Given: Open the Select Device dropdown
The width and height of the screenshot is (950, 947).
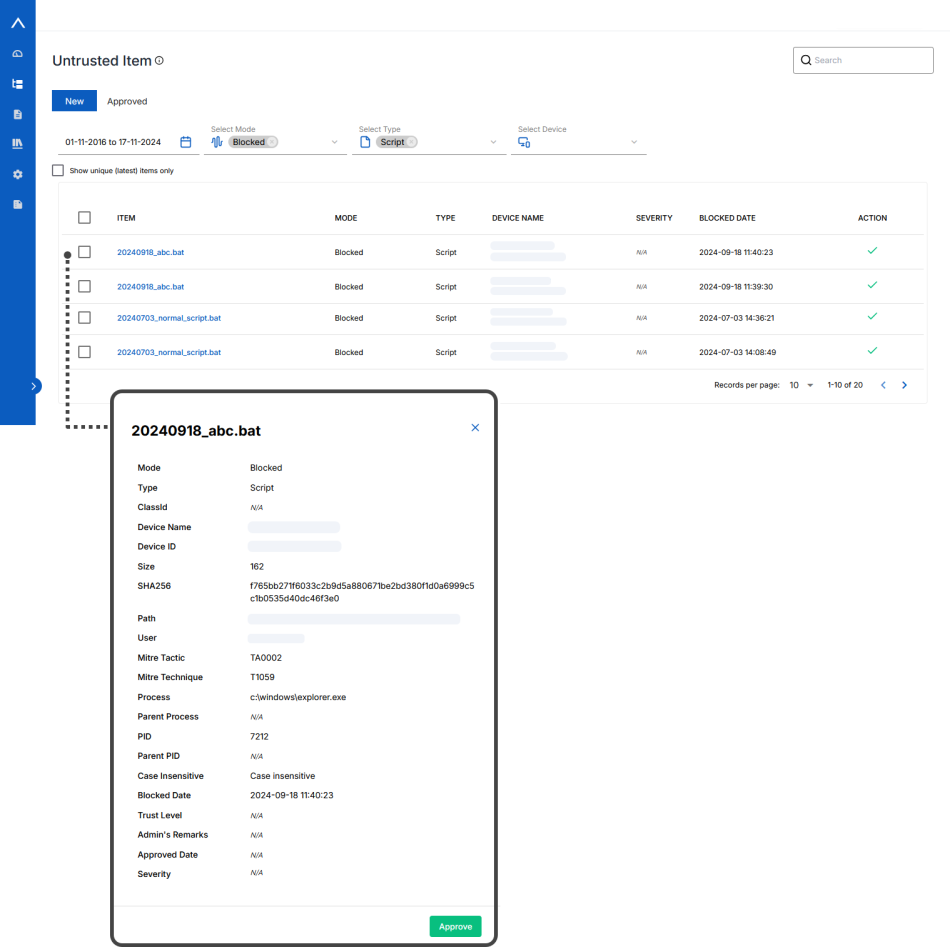Looking at the screenshot, I should pos(634,142).
